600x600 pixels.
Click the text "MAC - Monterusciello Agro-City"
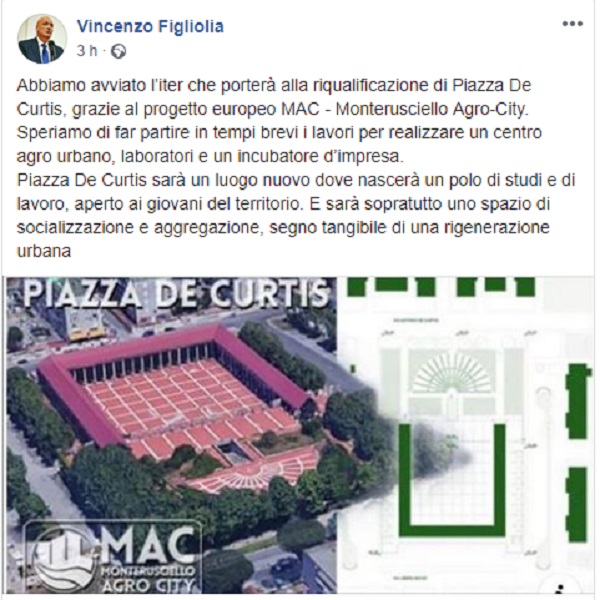coord(404,109)
